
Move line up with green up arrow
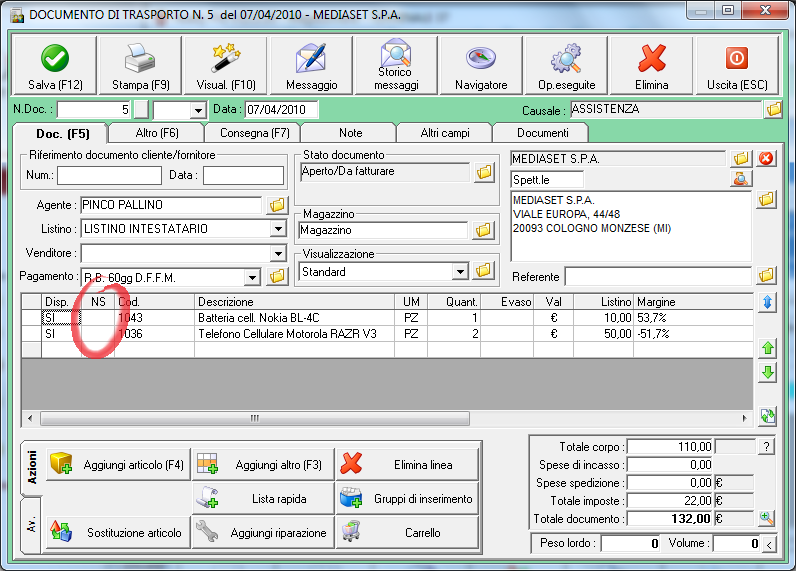(768, 348)
